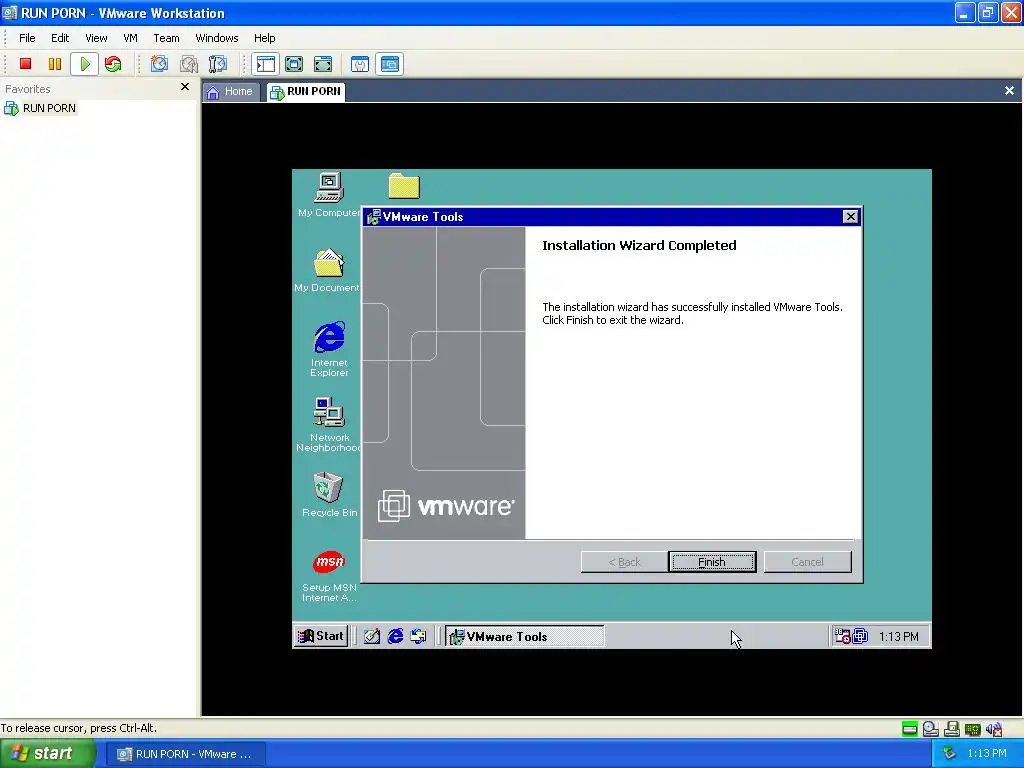
Task: Open the Edit menu
Action: click(x=60, y=38)
